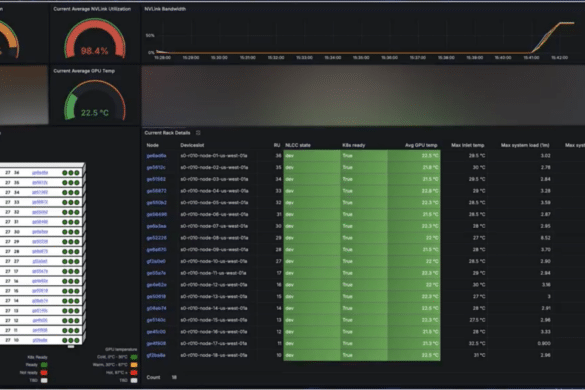Click the Current Average NVLink Utilization gauge
Viewport: 585px width, 390px height.
(95, 39)
